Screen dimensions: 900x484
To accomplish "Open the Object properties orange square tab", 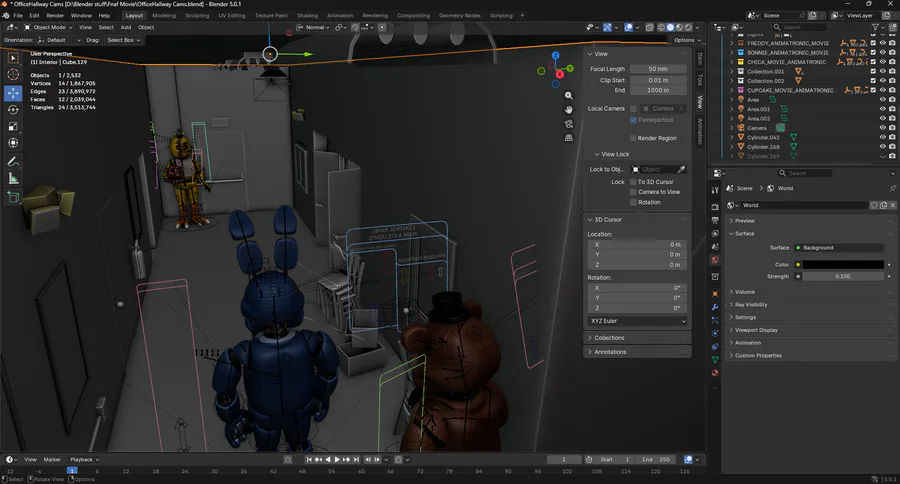I will [715, 293].
